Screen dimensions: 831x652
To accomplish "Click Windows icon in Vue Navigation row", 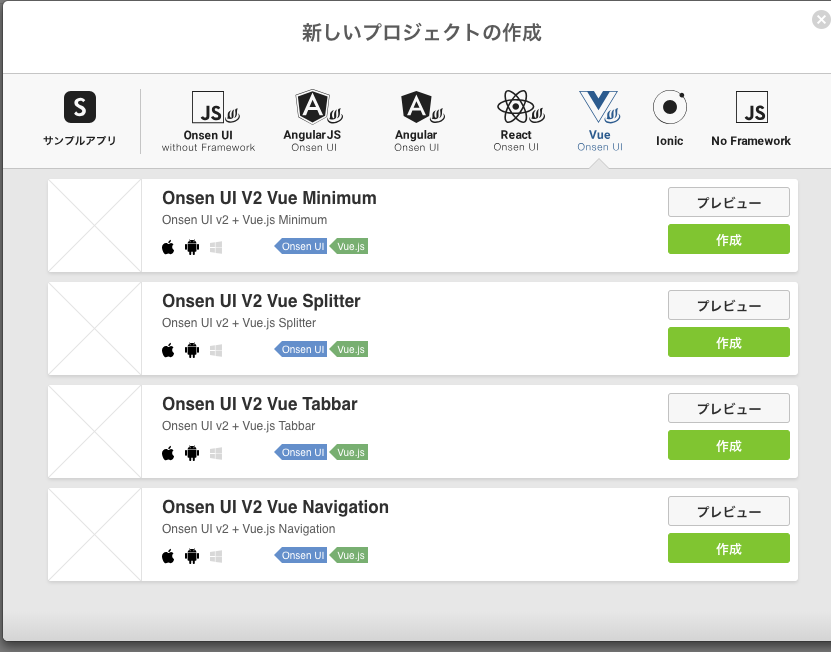I will coord(216,556).
